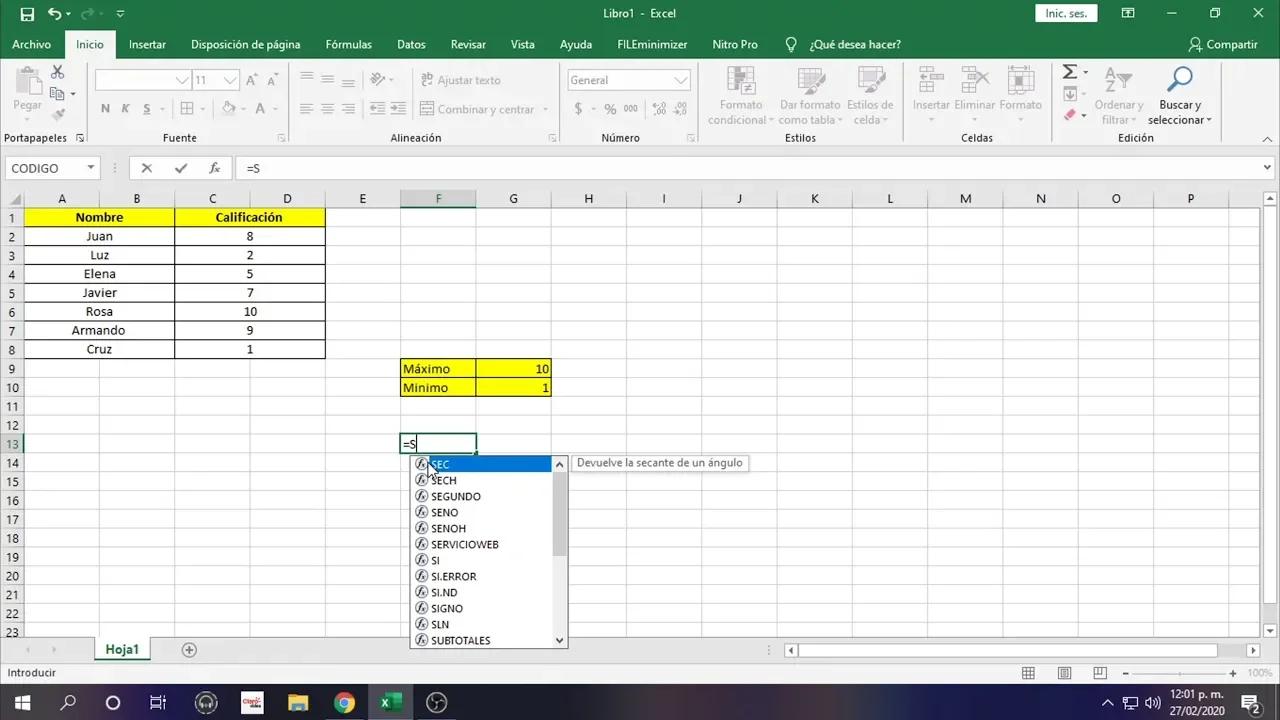Open Estilos de celda gallery
1280x720 pixels.
pos(870,96)
